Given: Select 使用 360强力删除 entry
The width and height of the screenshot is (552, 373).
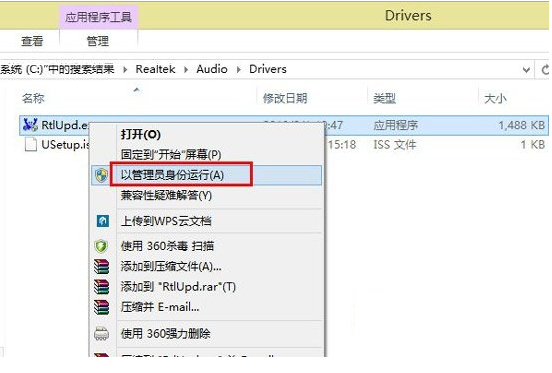Looking at the screenshot, I should click(x=165, y=333).
